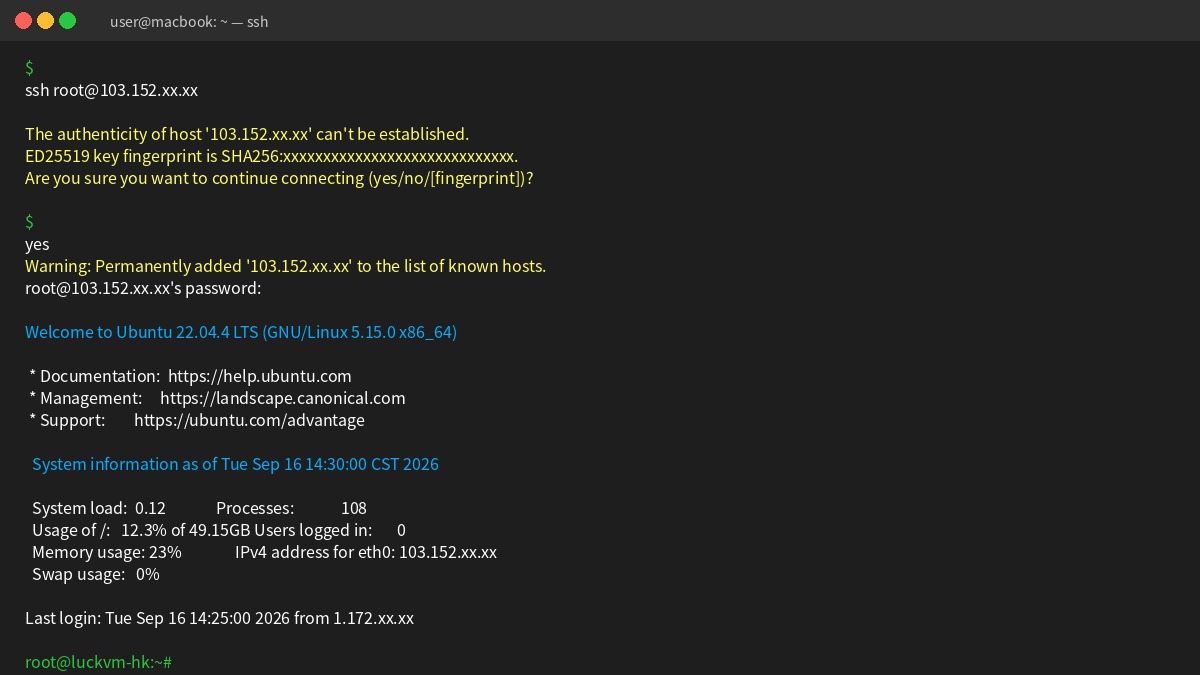Open the https://help.ubuntu.com documentation link
This screenshot has height=675, width=1200.
(260, 376)
